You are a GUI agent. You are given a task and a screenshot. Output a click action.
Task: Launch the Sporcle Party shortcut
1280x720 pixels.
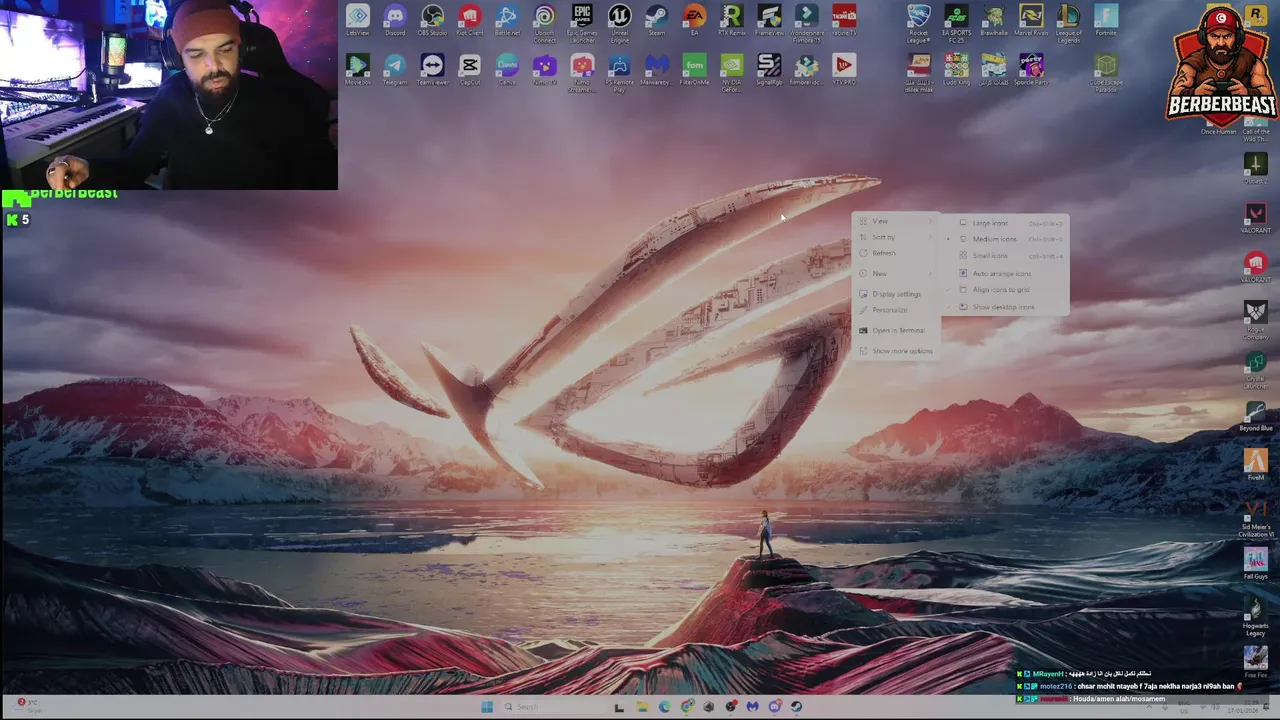(x=1031, y=69)
